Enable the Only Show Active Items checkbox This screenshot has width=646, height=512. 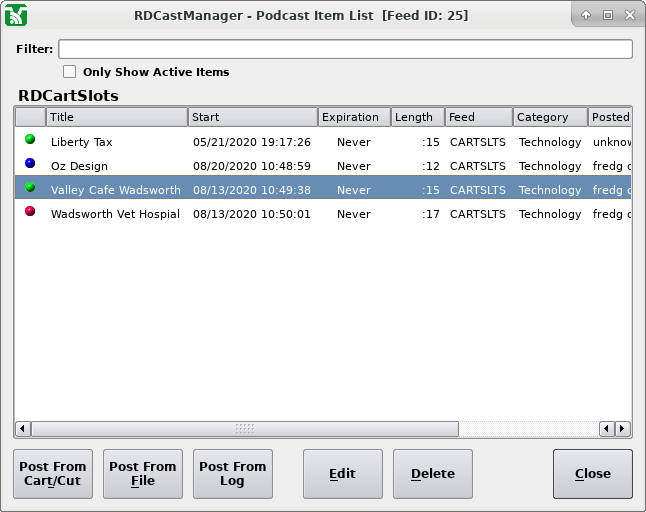(x=69, y=72)
